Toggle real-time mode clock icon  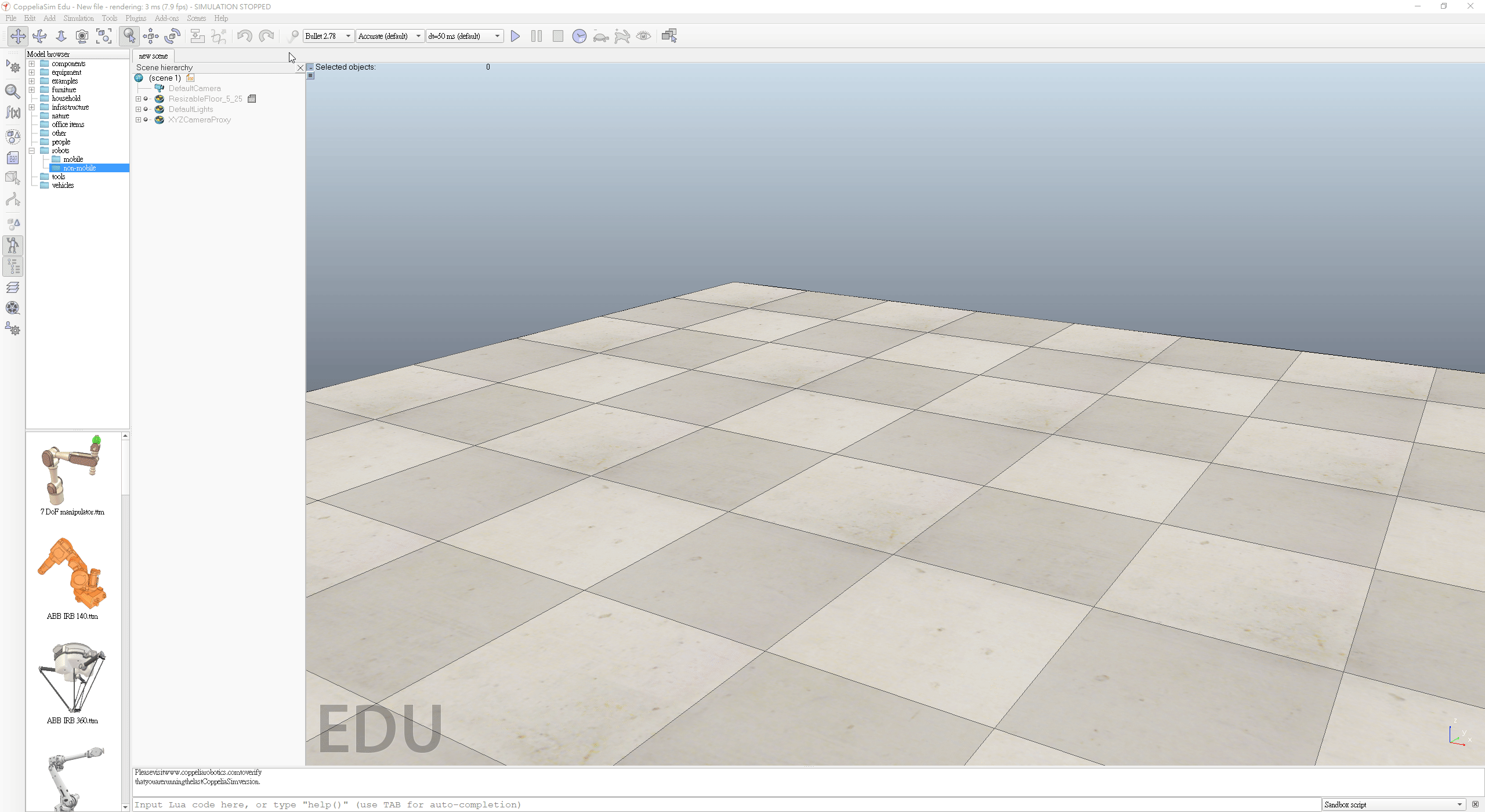(x=579, y=36)
